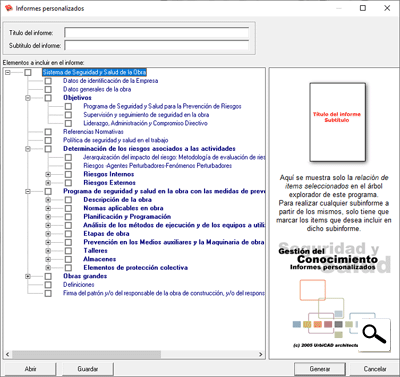Expand the Almacenes node
The height and width of the screenshot is (377, 400).
48,259
